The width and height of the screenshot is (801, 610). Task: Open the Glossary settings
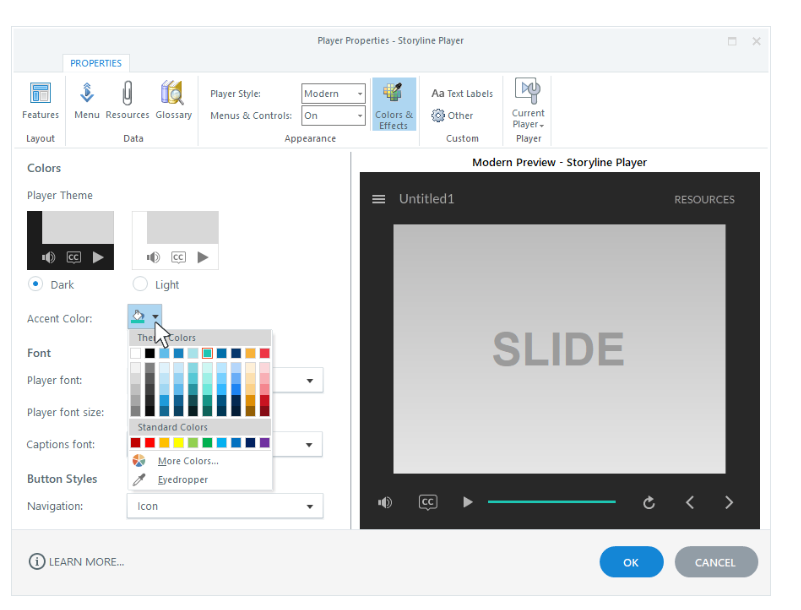(x=173, y=100)
